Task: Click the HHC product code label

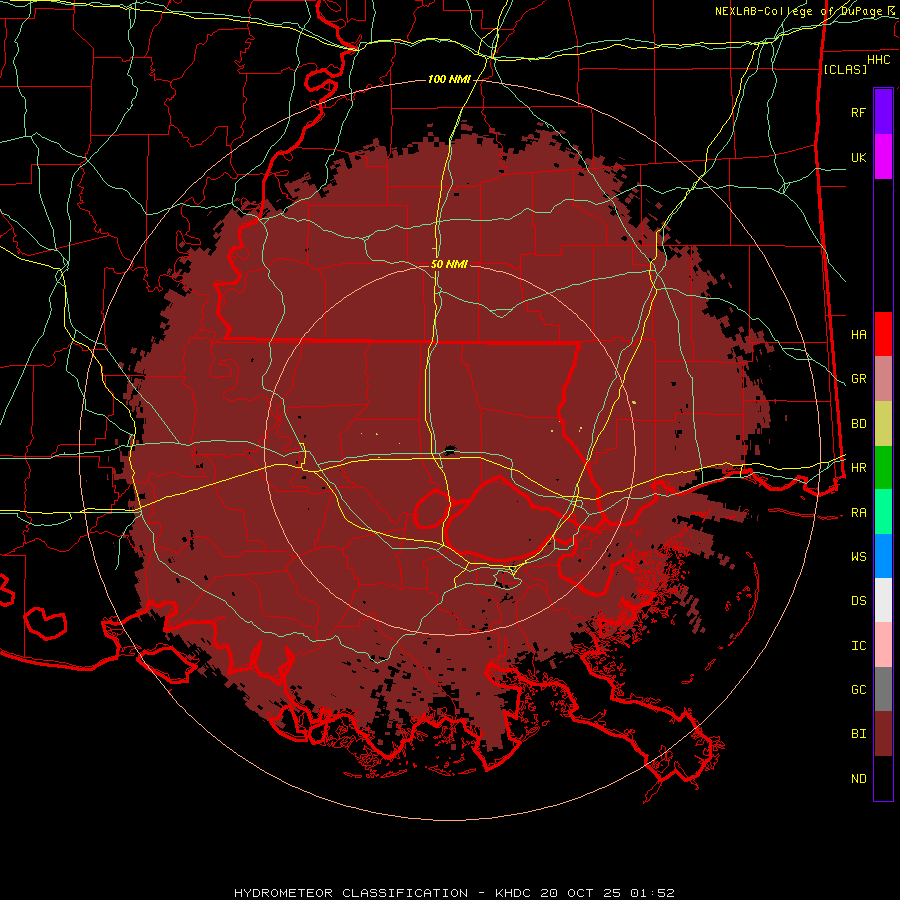Action: click(878, 60)
